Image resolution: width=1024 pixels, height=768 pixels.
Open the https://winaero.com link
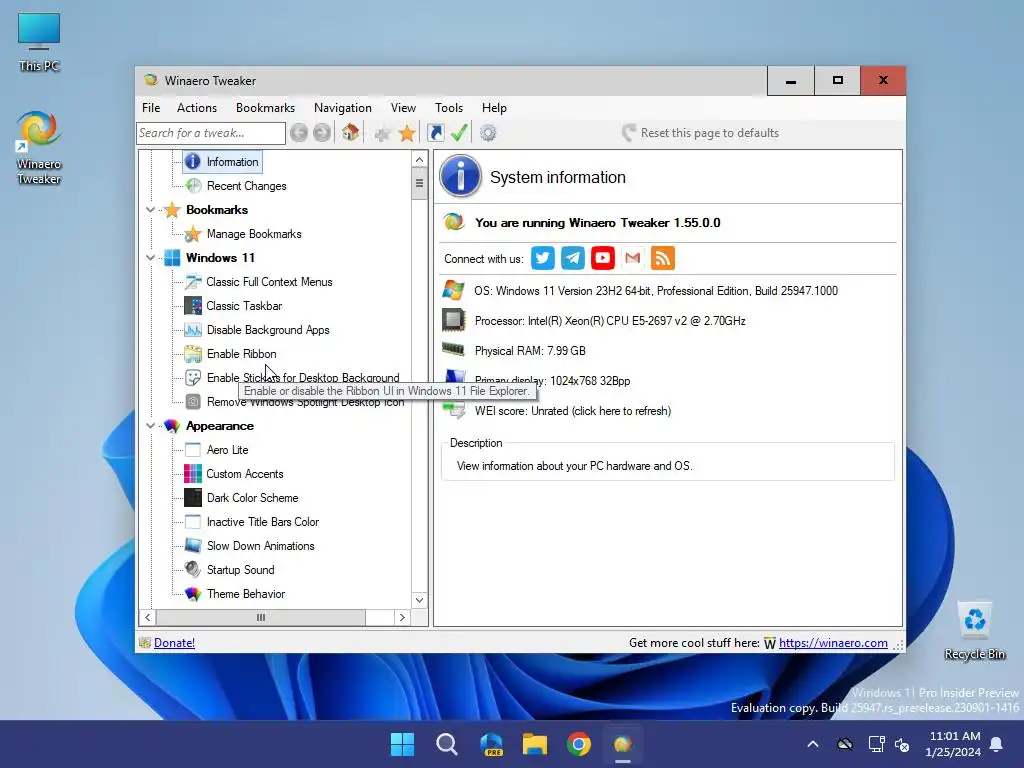(x=833, y=643)
